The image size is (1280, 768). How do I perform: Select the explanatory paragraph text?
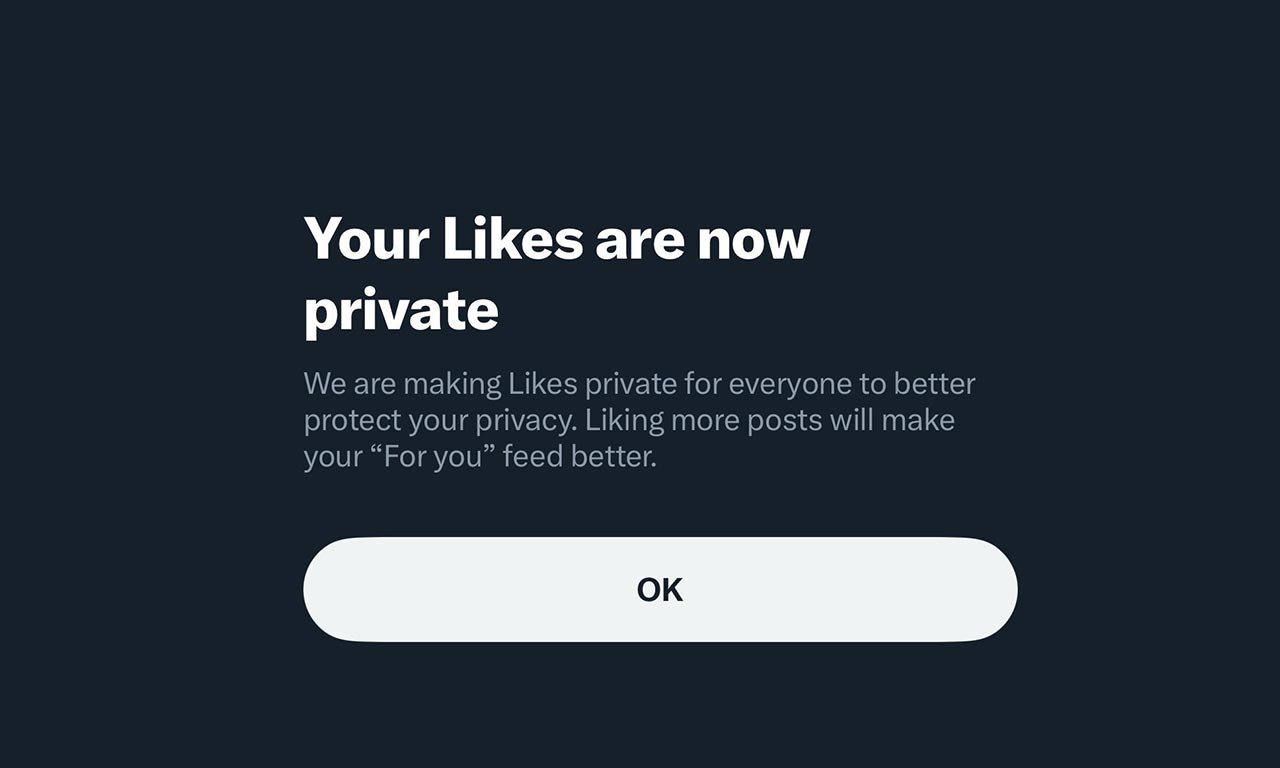639,419
